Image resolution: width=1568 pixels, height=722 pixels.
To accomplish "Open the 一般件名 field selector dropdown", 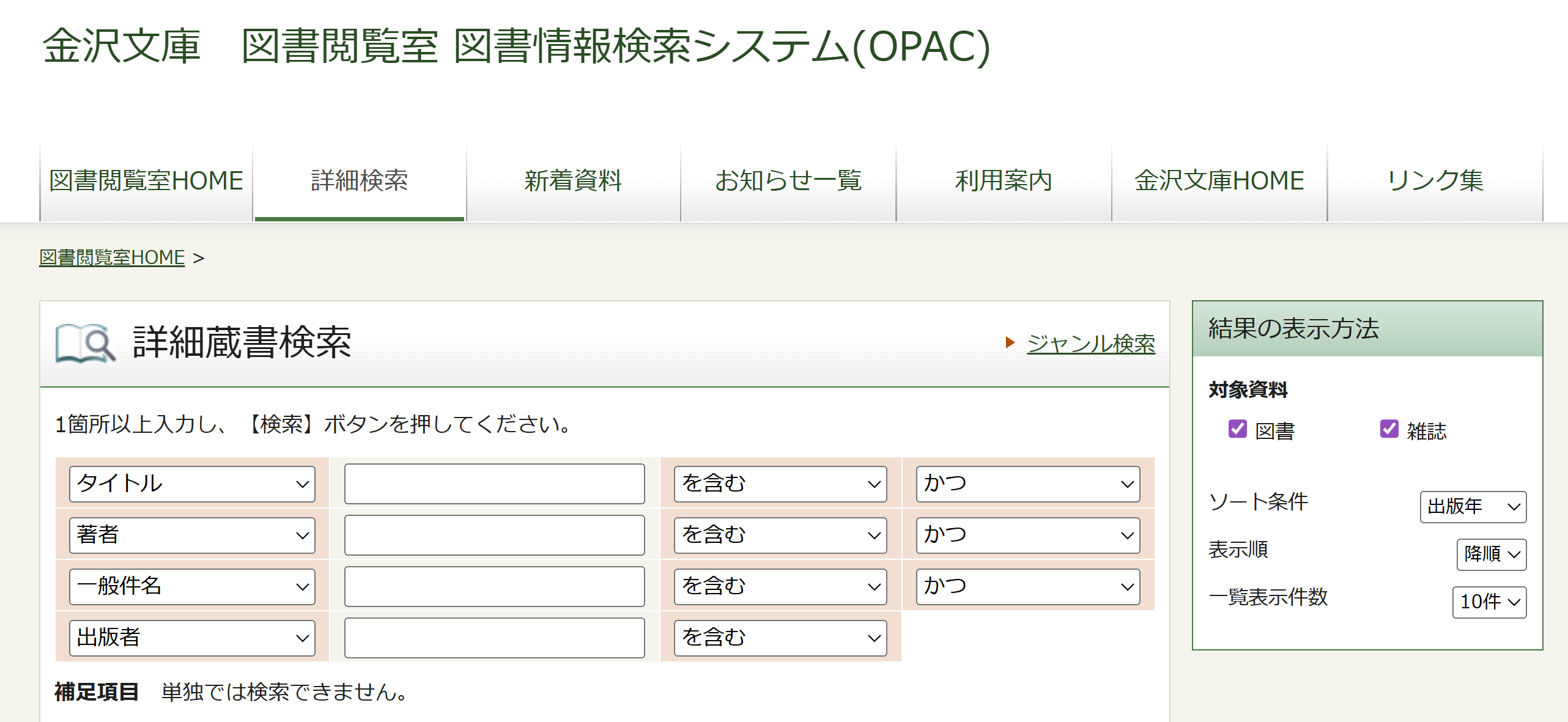I will tap(191, 586).
